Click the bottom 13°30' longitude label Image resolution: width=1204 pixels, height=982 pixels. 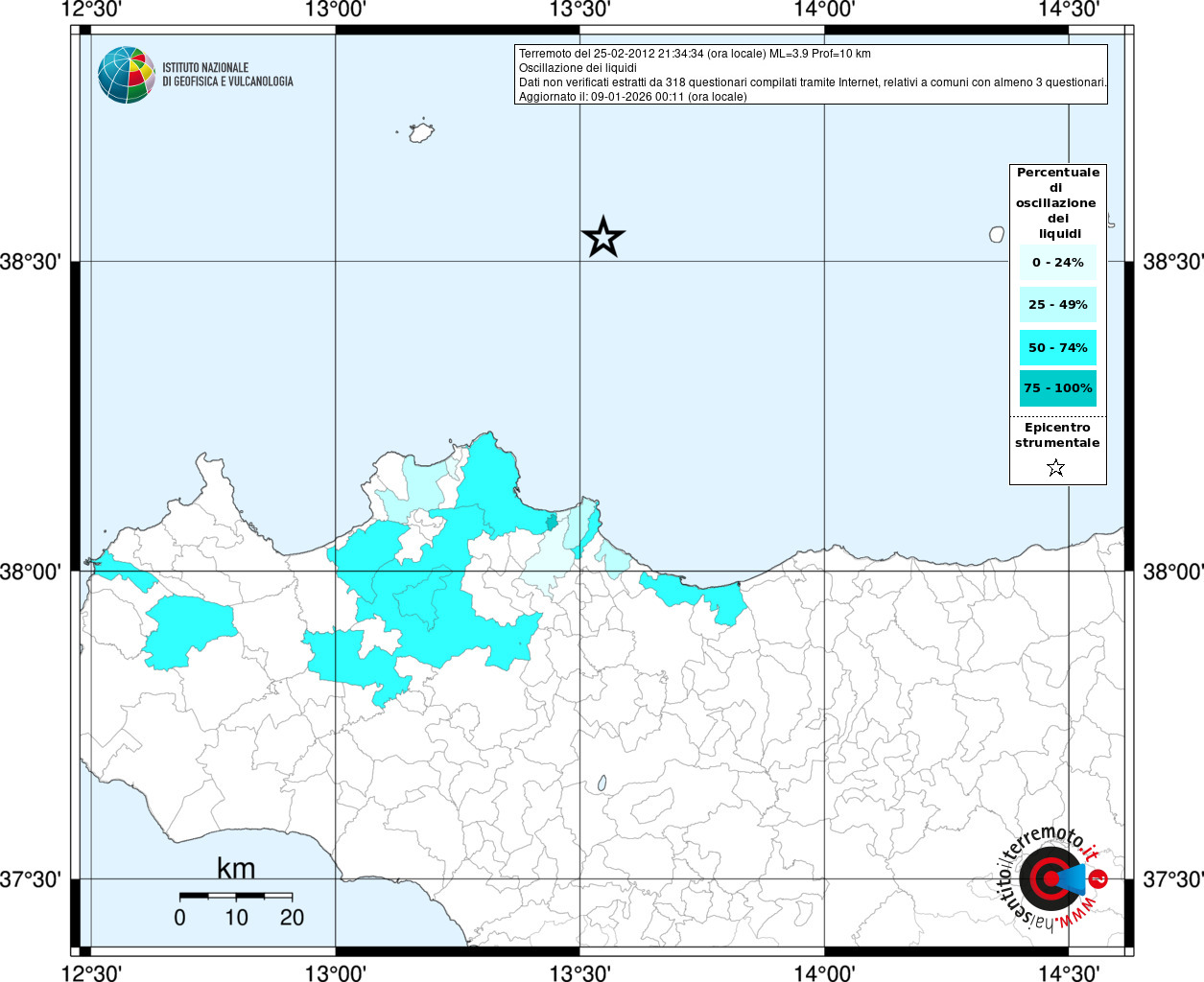pos(579,972)
